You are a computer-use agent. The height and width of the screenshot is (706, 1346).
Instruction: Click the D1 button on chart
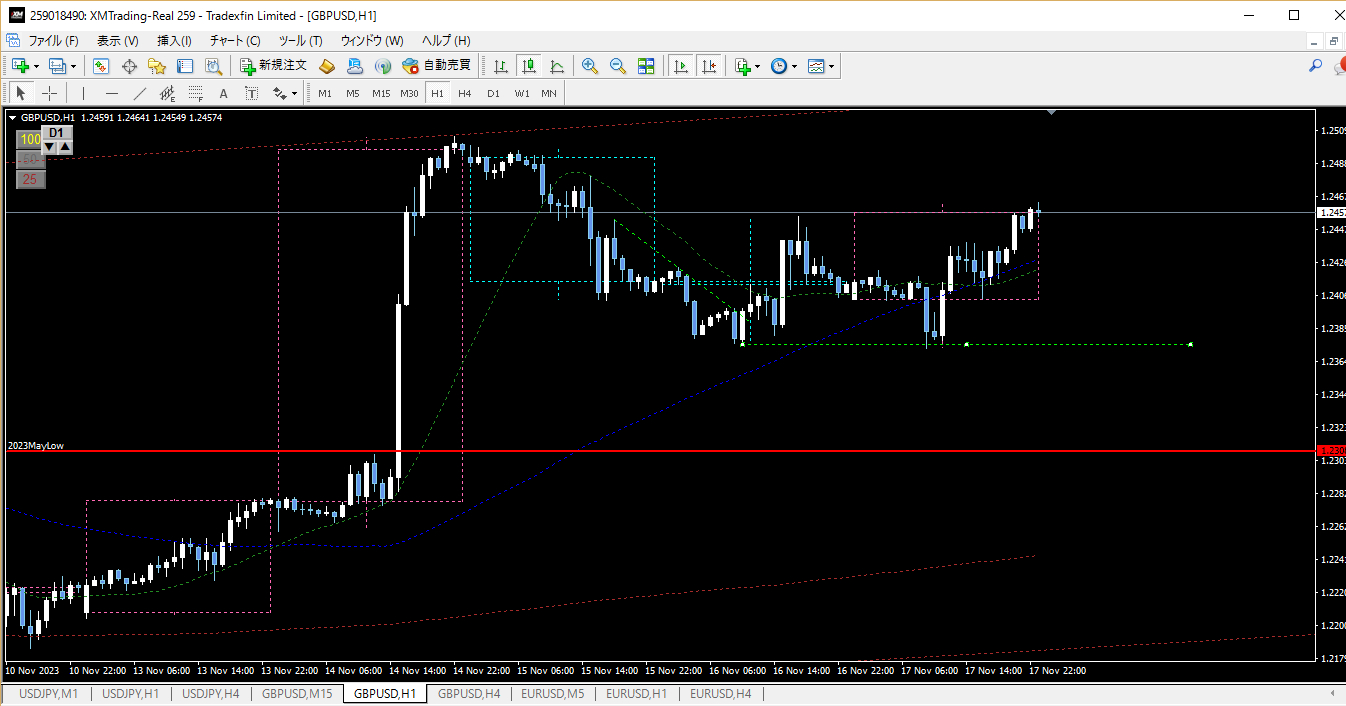coord(57,132)
